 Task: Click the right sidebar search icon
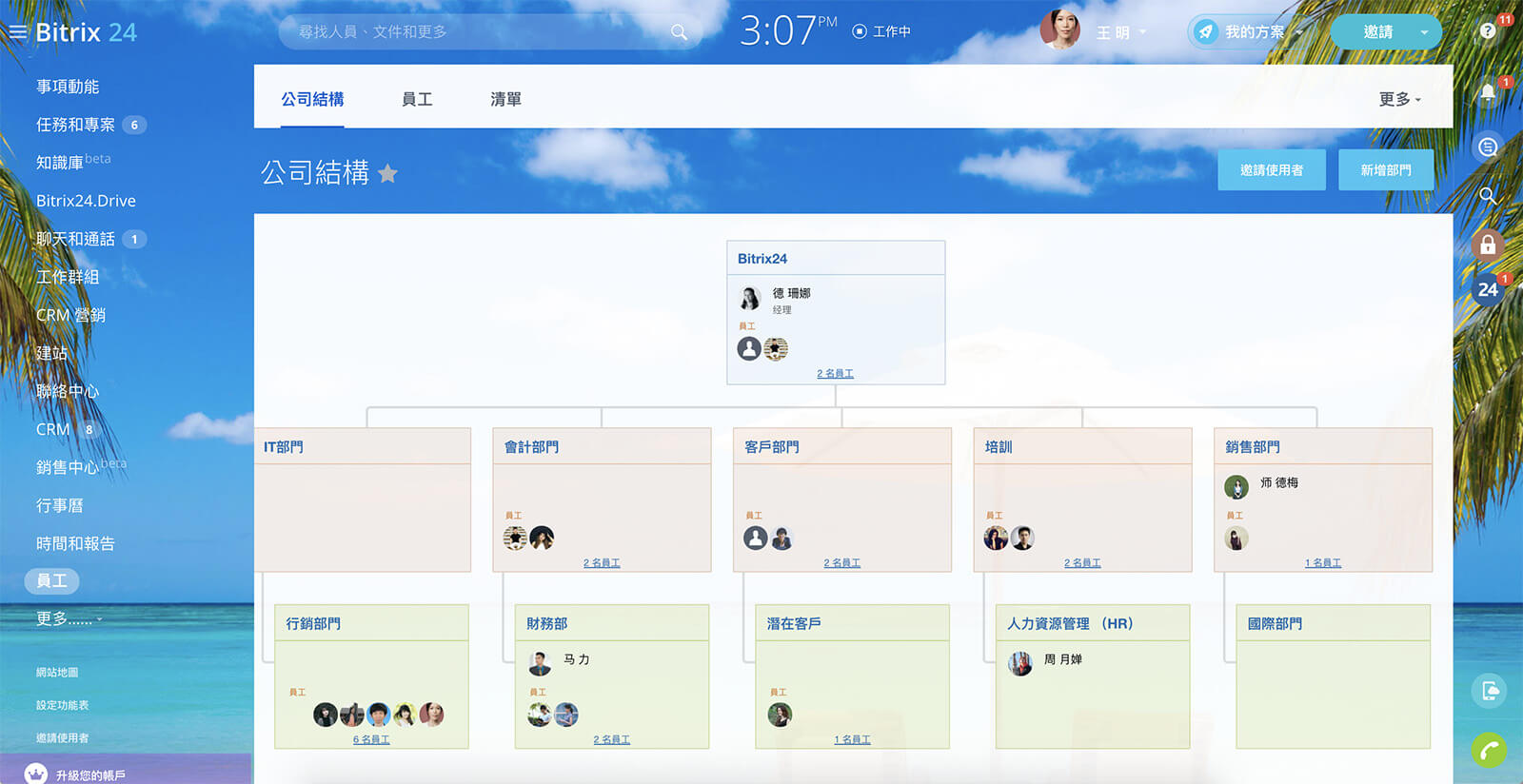tap(1488, 196)
